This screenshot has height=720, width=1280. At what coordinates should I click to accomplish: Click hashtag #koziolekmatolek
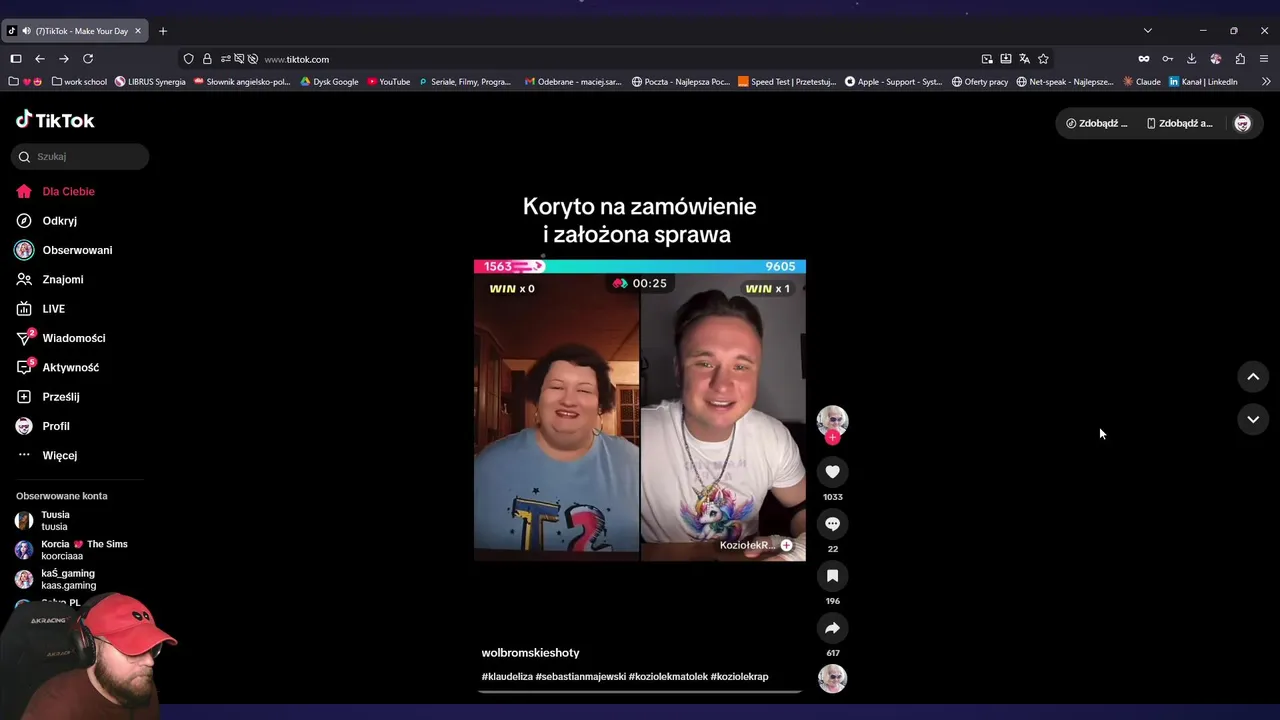[x=668, y=677]
